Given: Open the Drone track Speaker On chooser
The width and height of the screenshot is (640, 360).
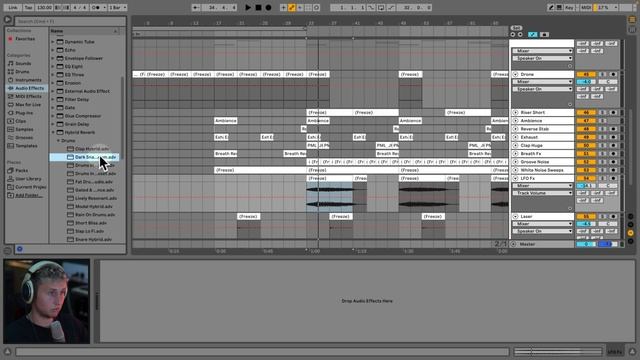Looking at the screenshot, I should tap(542, 89).
